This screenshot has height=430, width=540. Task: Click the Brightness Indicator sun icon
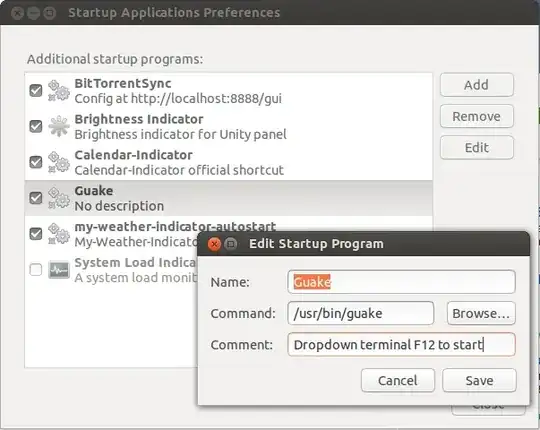59,126
